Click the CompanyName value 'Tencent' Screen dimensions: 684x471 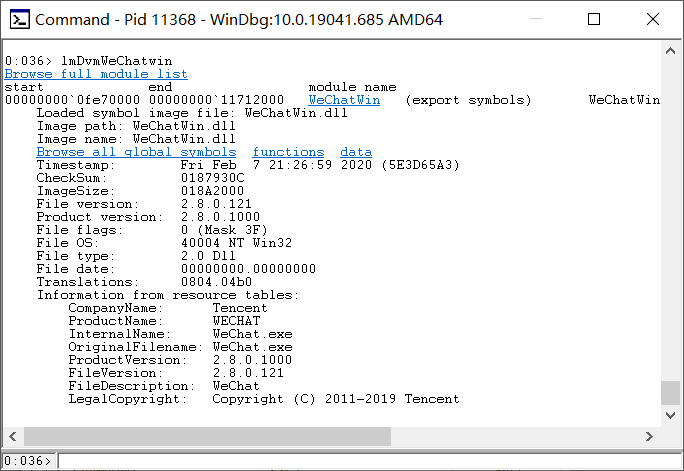[x=240, y=308]
